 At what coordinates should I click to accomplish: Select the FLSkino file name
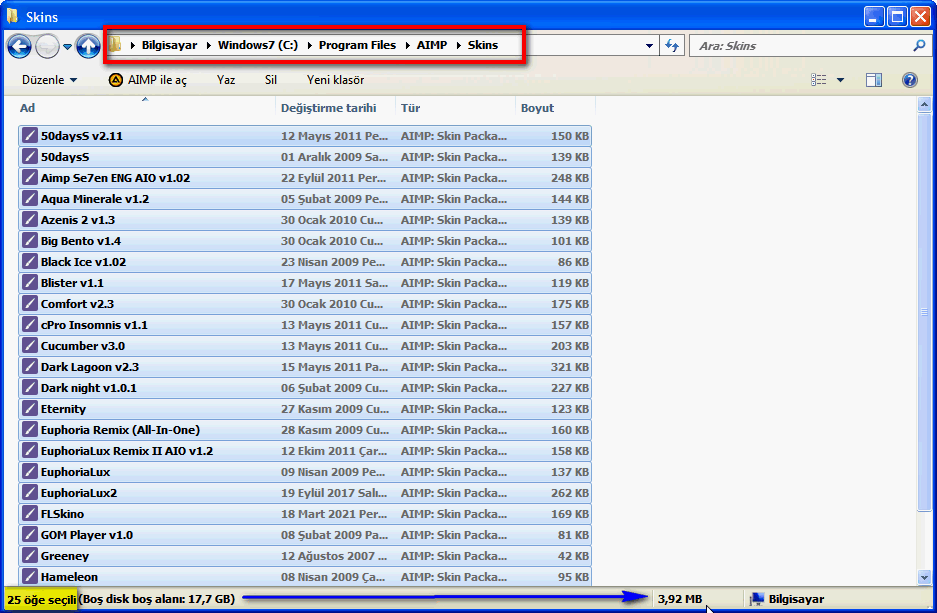tap(62, 514)
